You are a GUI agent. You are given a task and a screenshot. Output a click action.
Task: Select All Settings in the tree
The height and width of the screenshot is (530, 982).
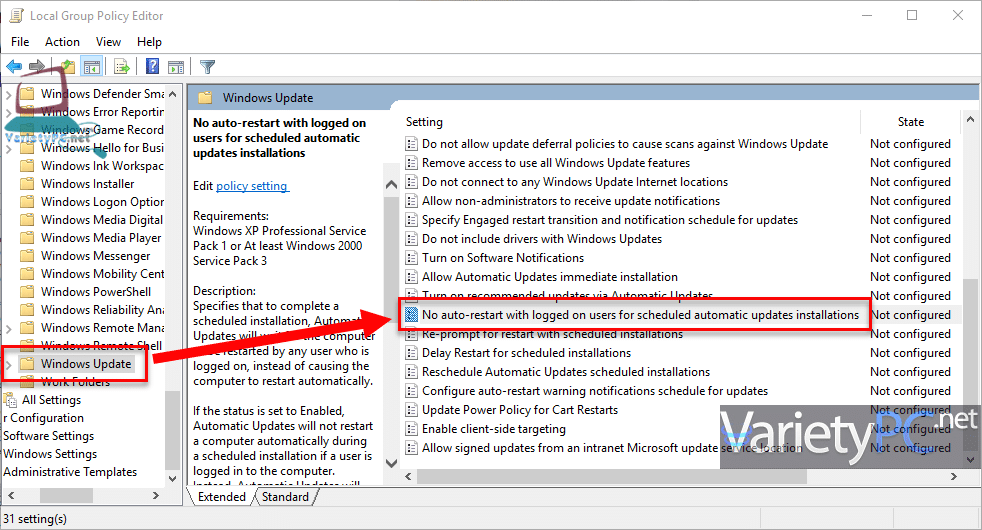[43, 400]
